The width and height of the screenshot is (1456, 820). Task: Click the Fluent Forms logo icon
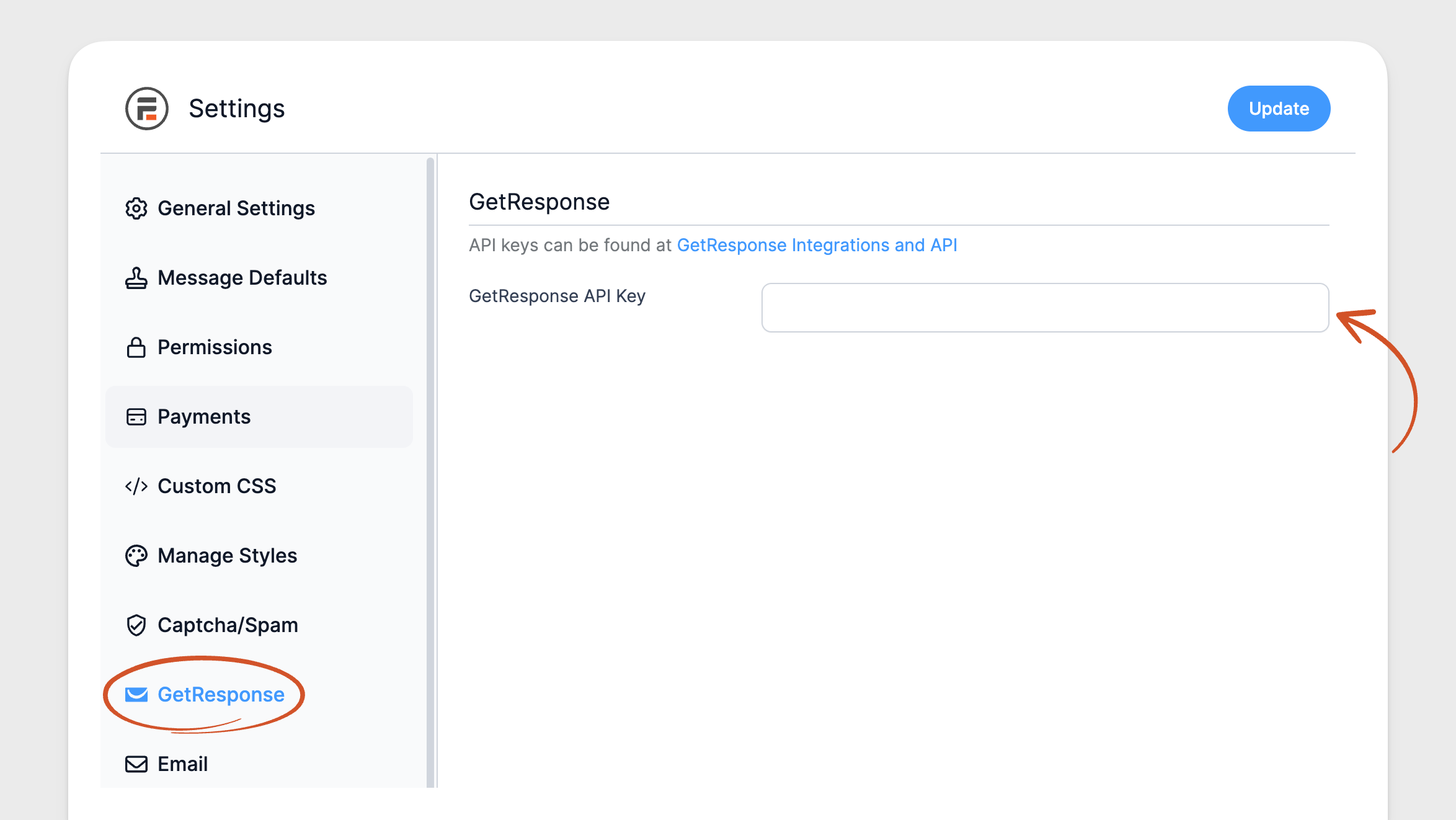pos(147,109)
